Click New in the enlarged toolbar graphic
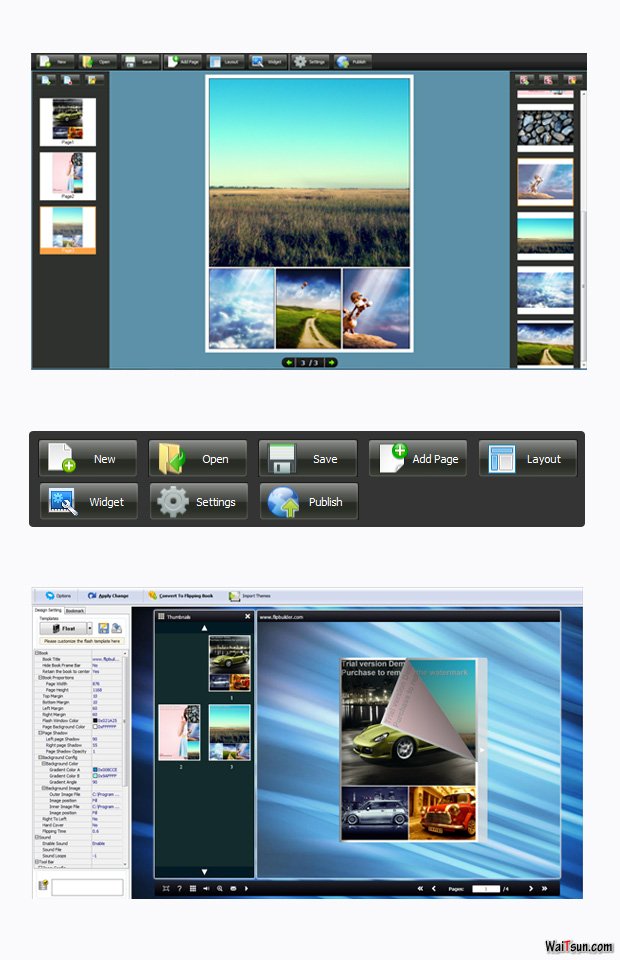 coord(88,459)
